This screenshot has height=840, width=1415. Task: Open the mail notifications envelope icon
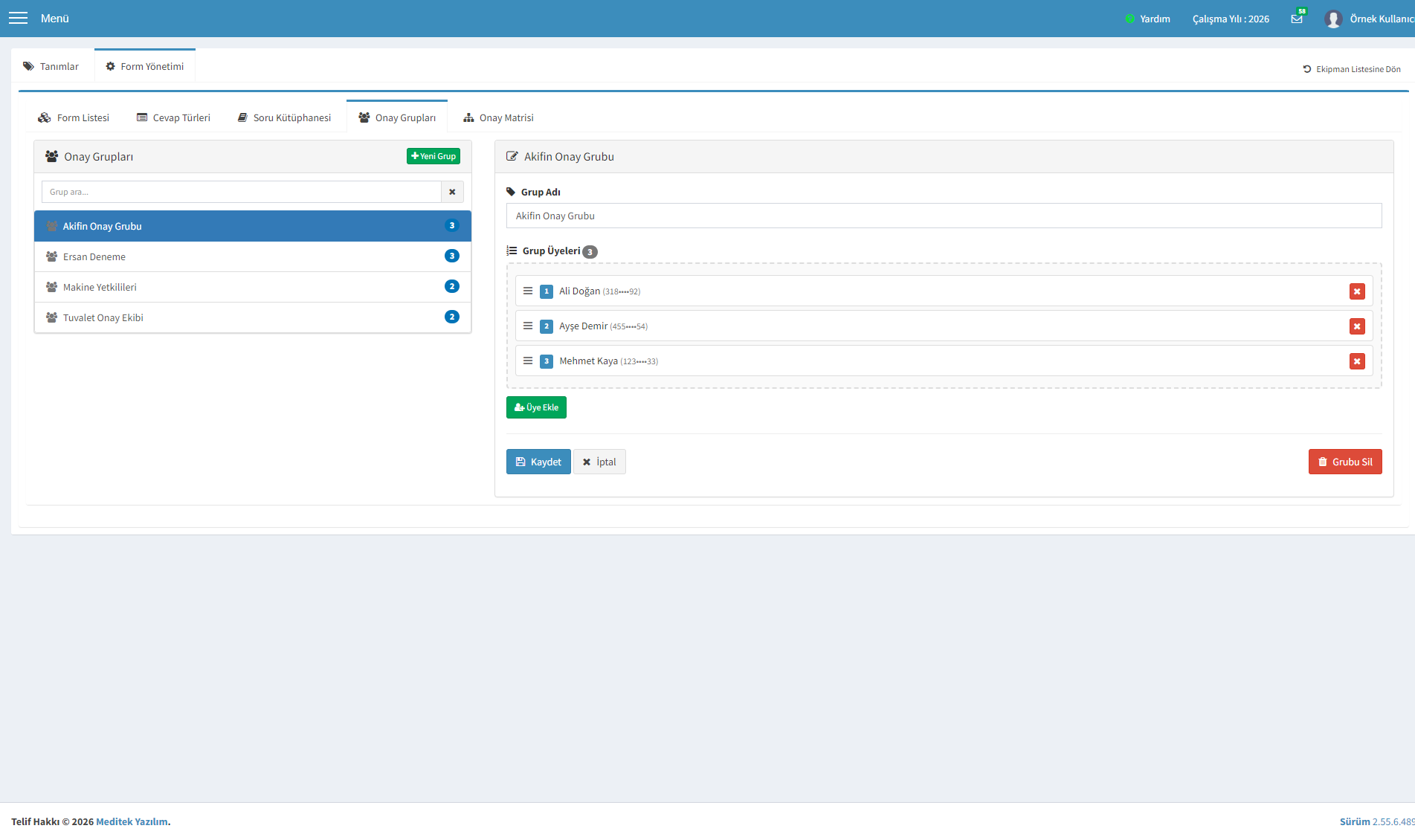(1297, 19)
